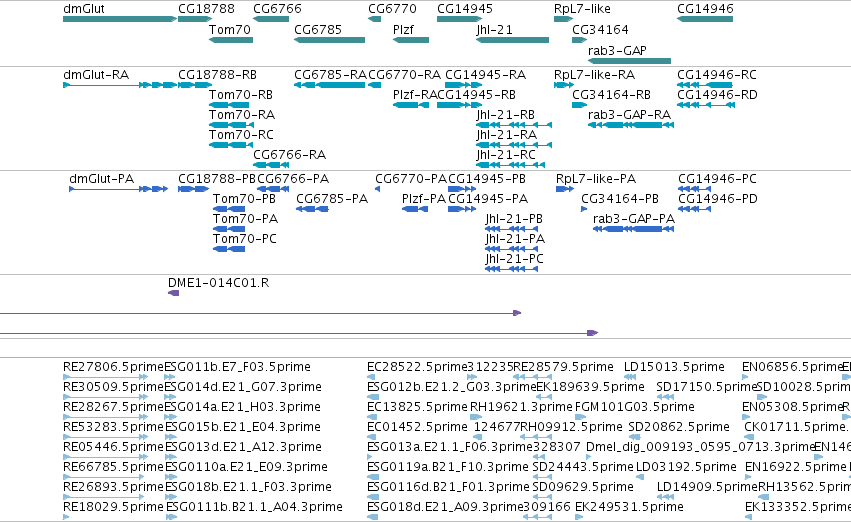Open the Plzf gene label

point(403,29)
